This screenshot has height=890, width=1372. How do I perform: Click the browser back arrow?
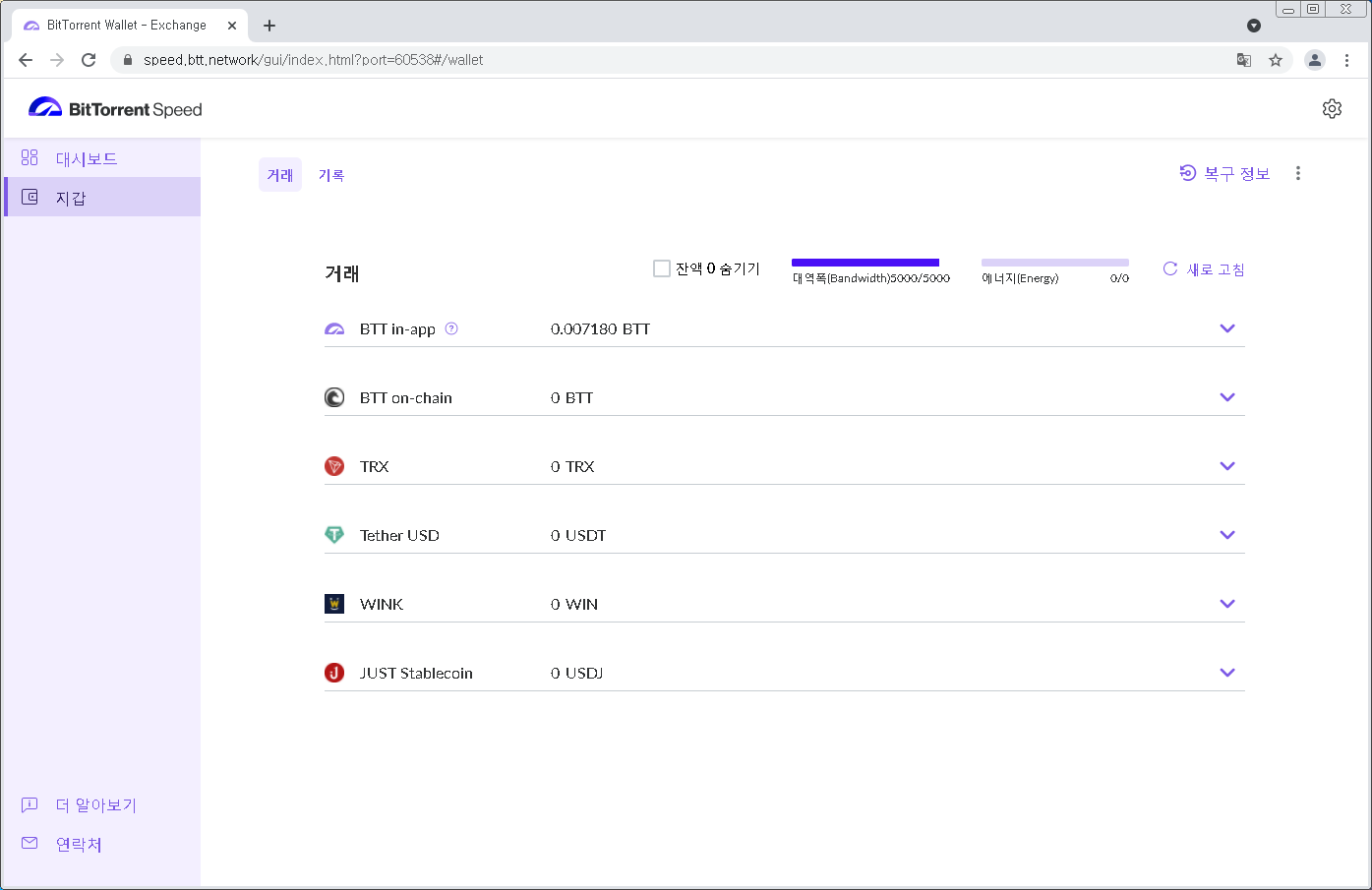(26, 60)
